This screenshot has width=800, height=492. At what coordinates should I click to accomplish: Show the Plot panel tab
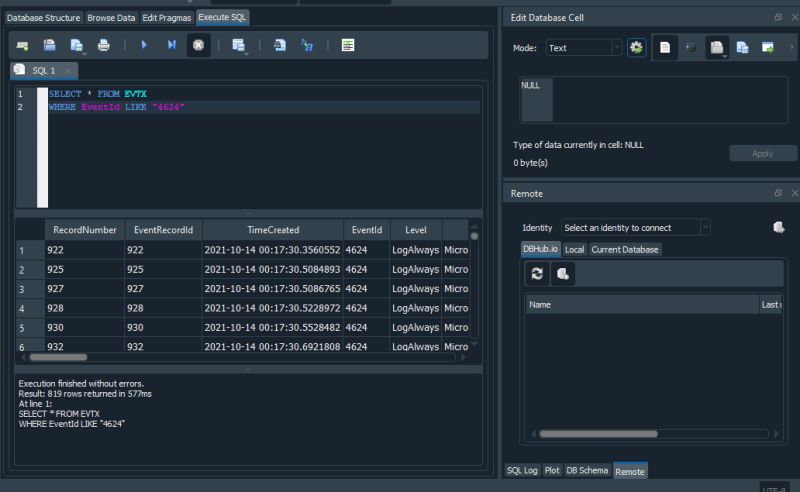552,471
